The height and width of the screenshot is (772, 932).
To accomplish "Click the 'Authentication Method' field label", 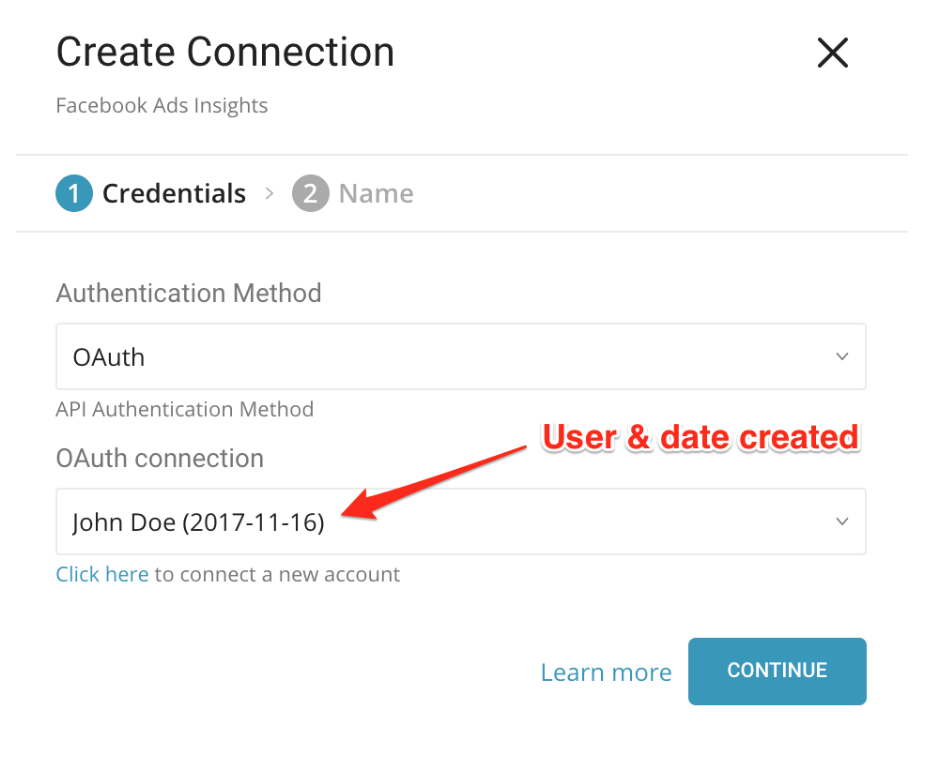I will click(x=189, y=294).
